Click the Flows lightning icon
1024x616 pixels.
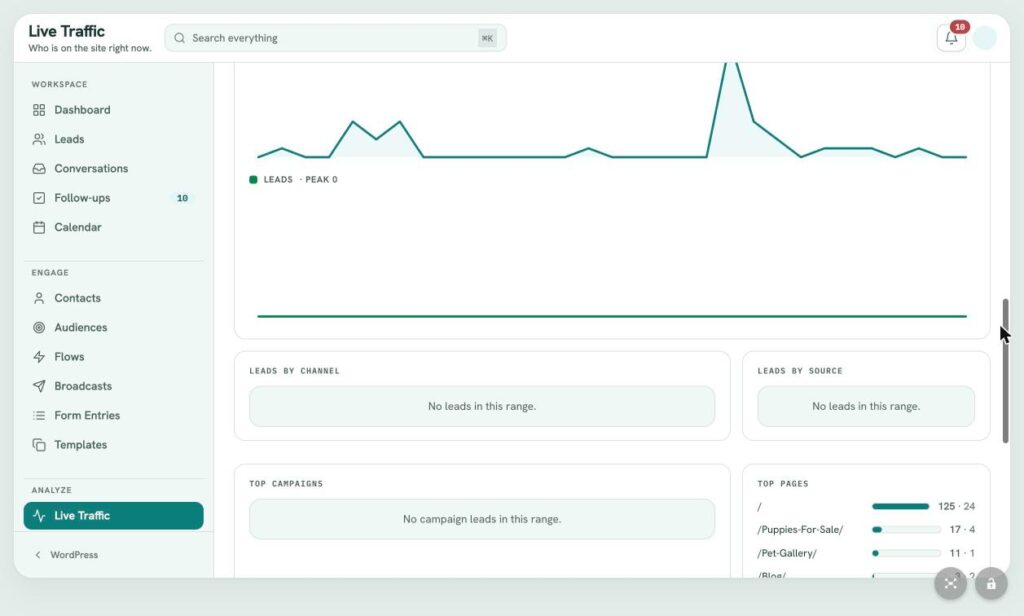[39, 357]
